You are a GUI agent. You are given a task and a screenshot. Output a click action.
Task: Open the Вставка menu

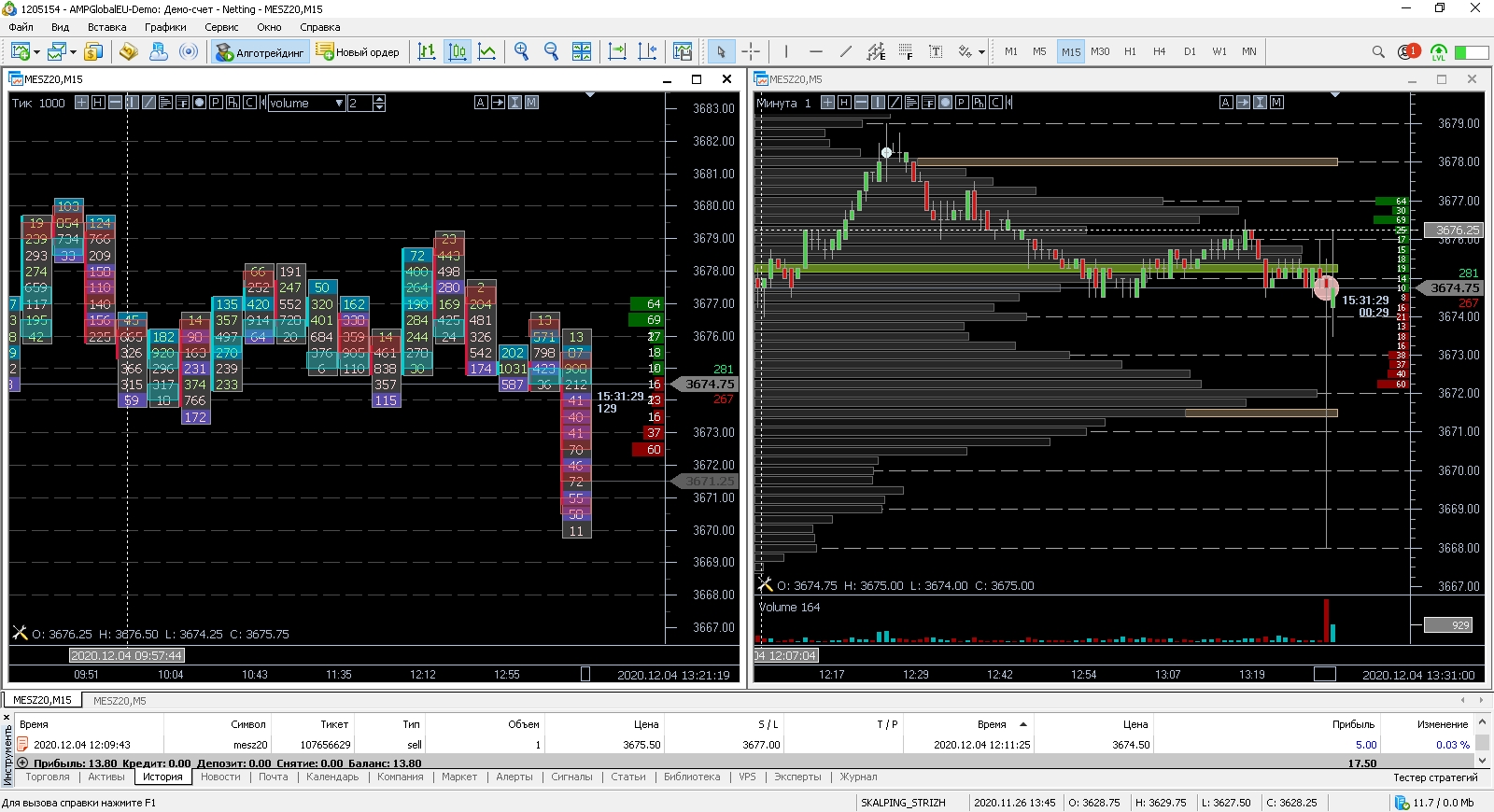click(x=106, y=27)
